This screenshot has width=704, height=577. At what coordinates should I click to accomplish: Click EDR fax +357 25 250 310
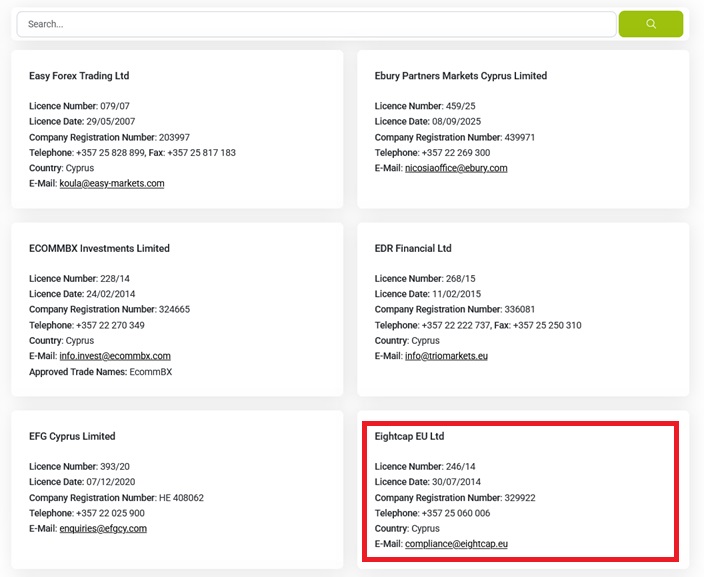(x=547, y=325)
